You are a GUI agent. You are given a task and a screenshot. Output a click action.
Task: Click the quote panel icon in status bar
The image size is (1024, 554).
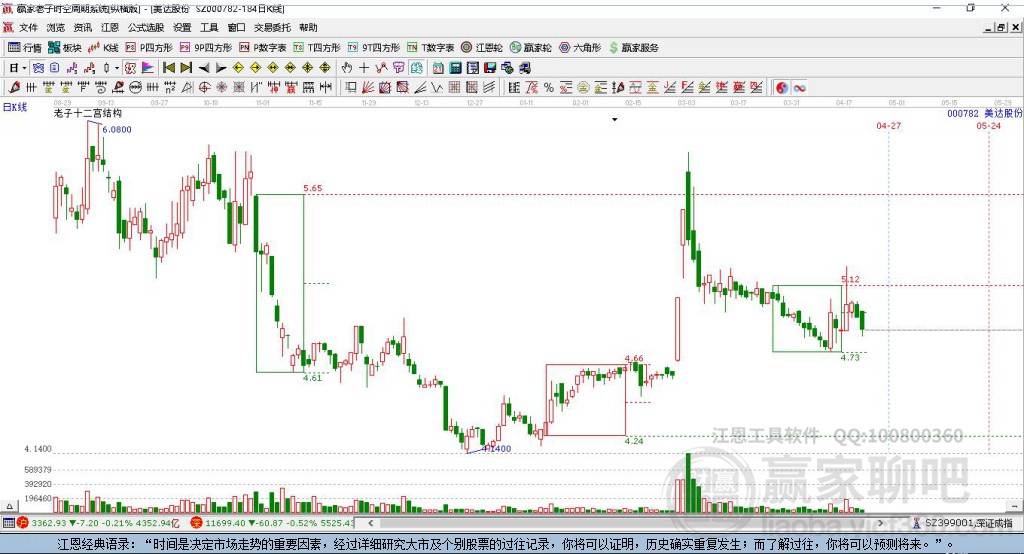point(8,523)
